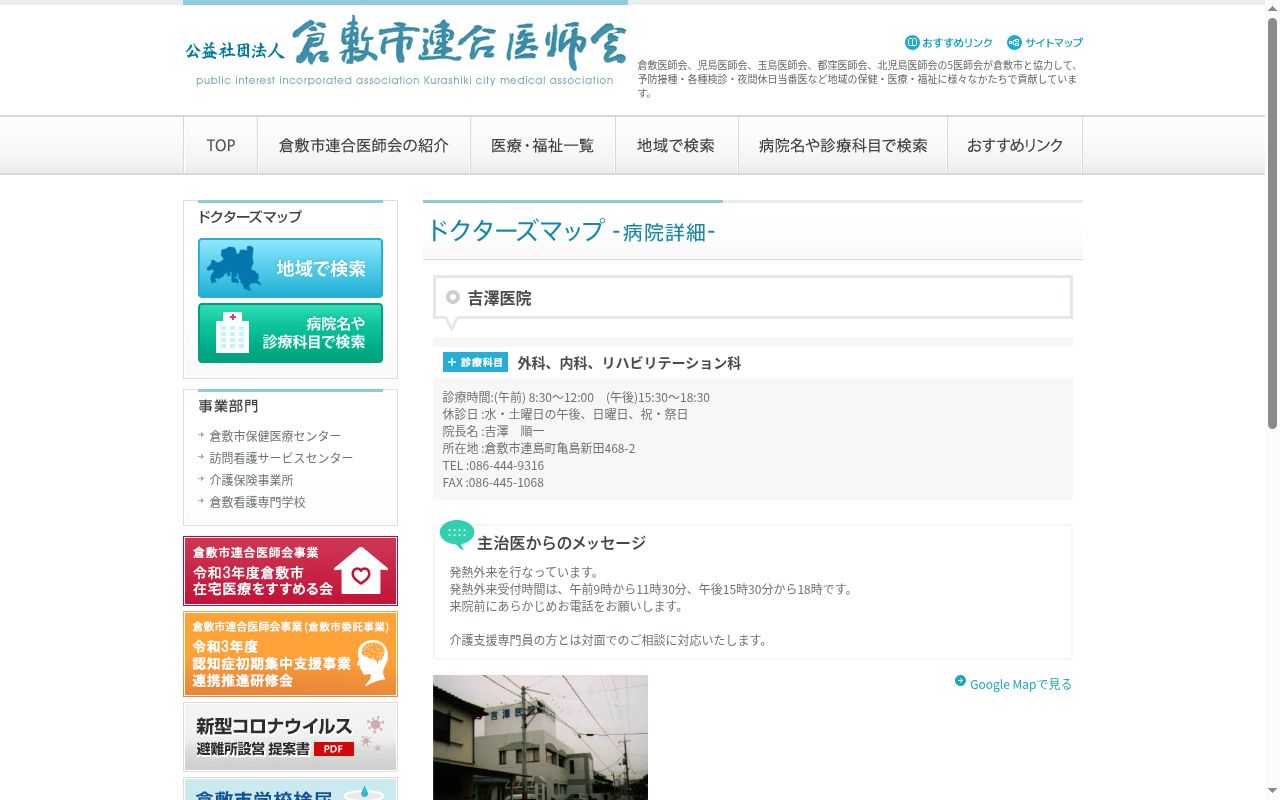1280x800 pixels.
Task: Click the 診療科目 plus badge
Action: coord(475,362)
